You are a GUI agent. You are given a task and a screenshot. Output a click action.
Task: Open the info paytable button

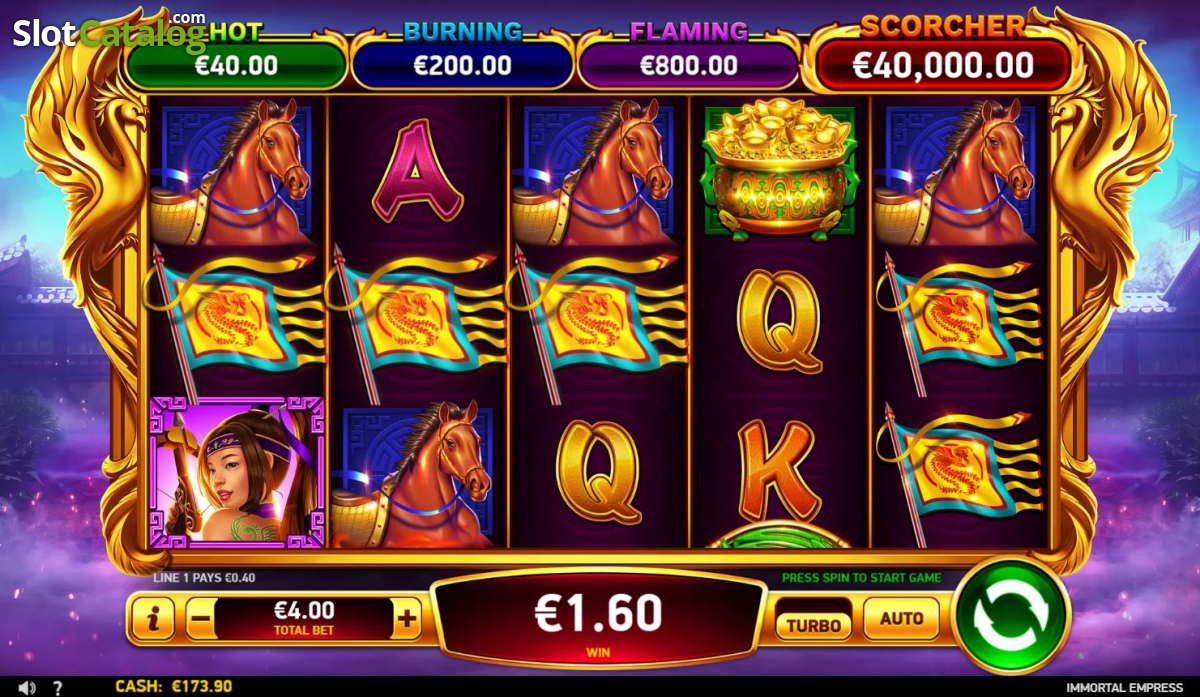tap(153, 620)
